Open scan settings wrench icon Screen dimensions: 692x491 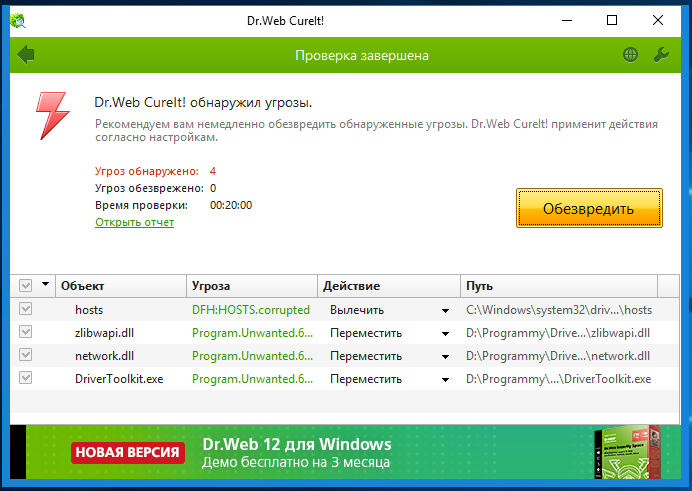tap(661, 55)
